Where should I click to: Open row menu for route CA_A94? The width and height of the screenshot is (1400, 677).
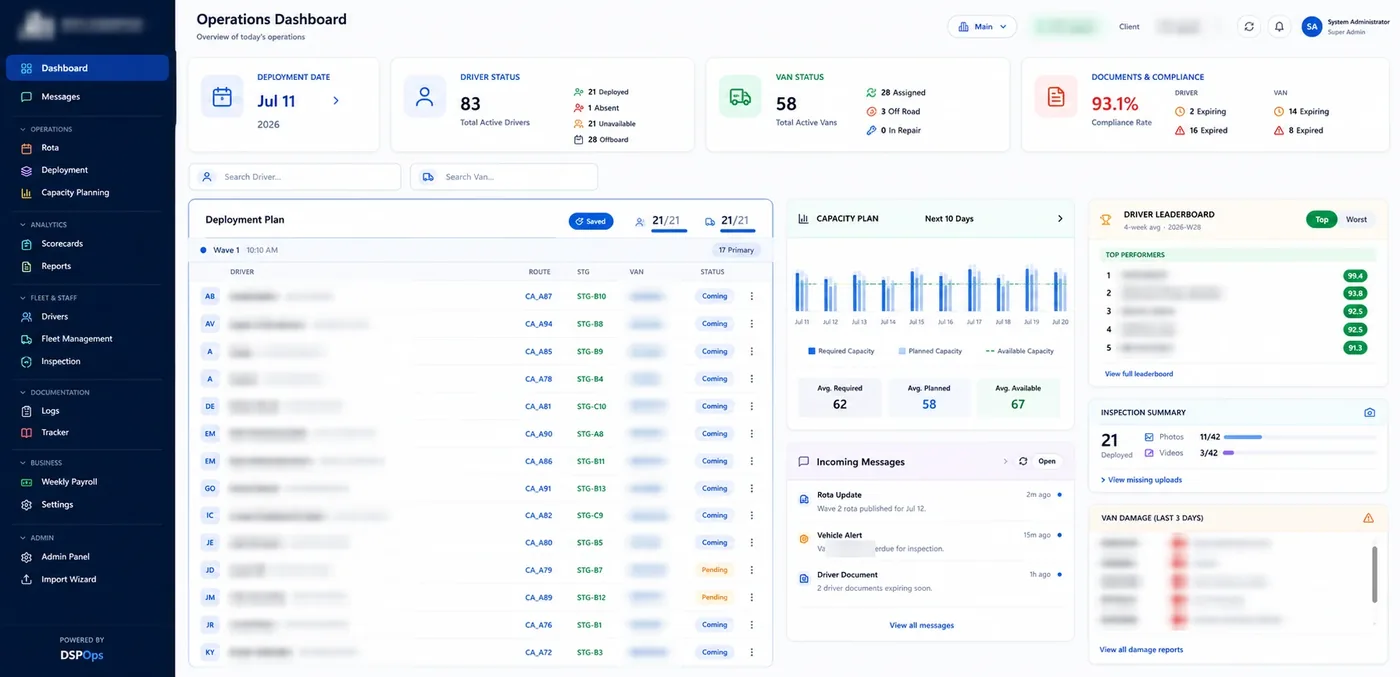[752, 324]
